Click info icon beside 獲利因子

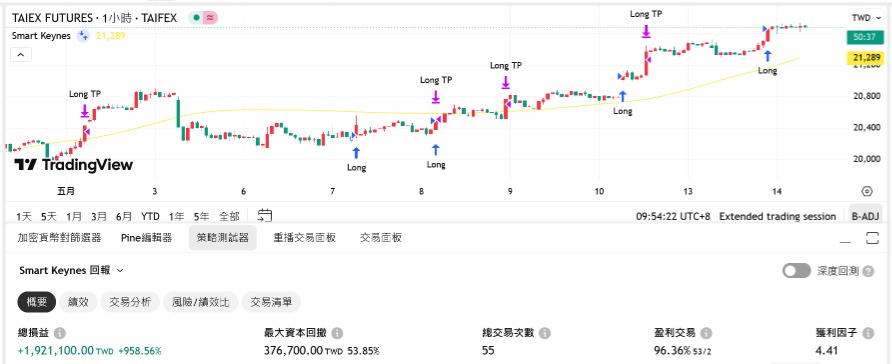tap(868, 333)
